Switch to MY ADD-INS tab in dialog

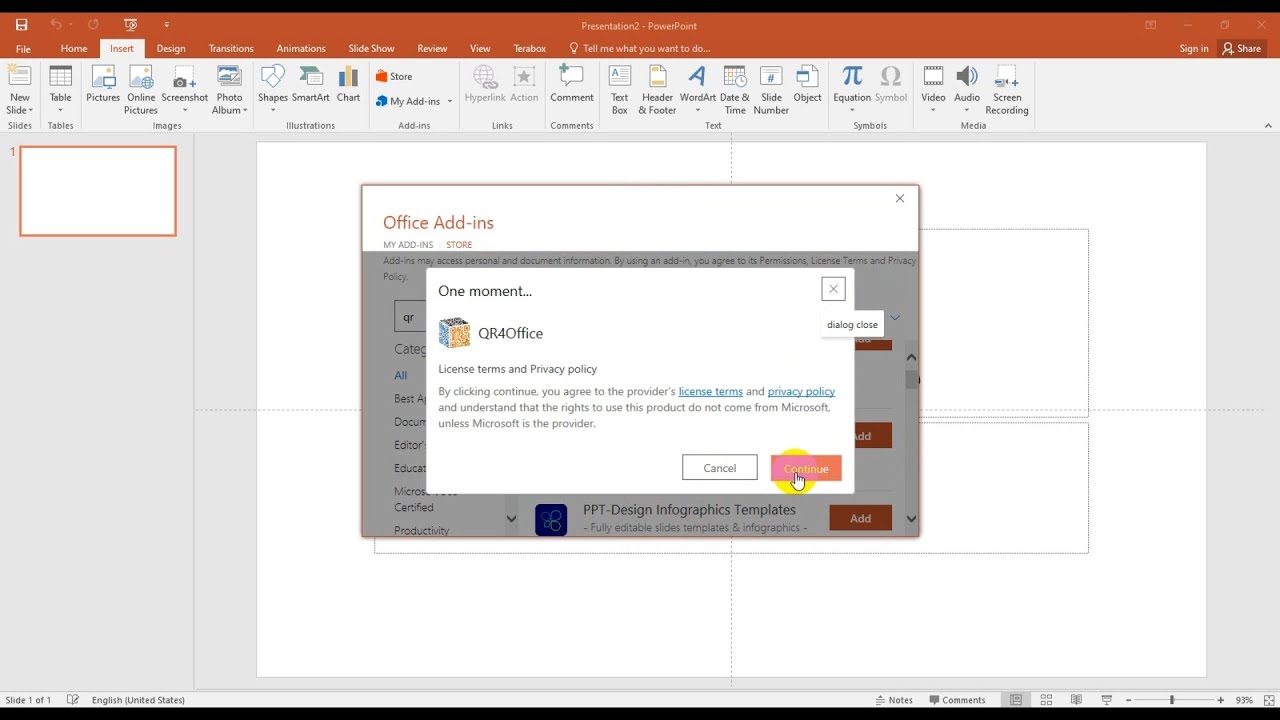[408, 245]
